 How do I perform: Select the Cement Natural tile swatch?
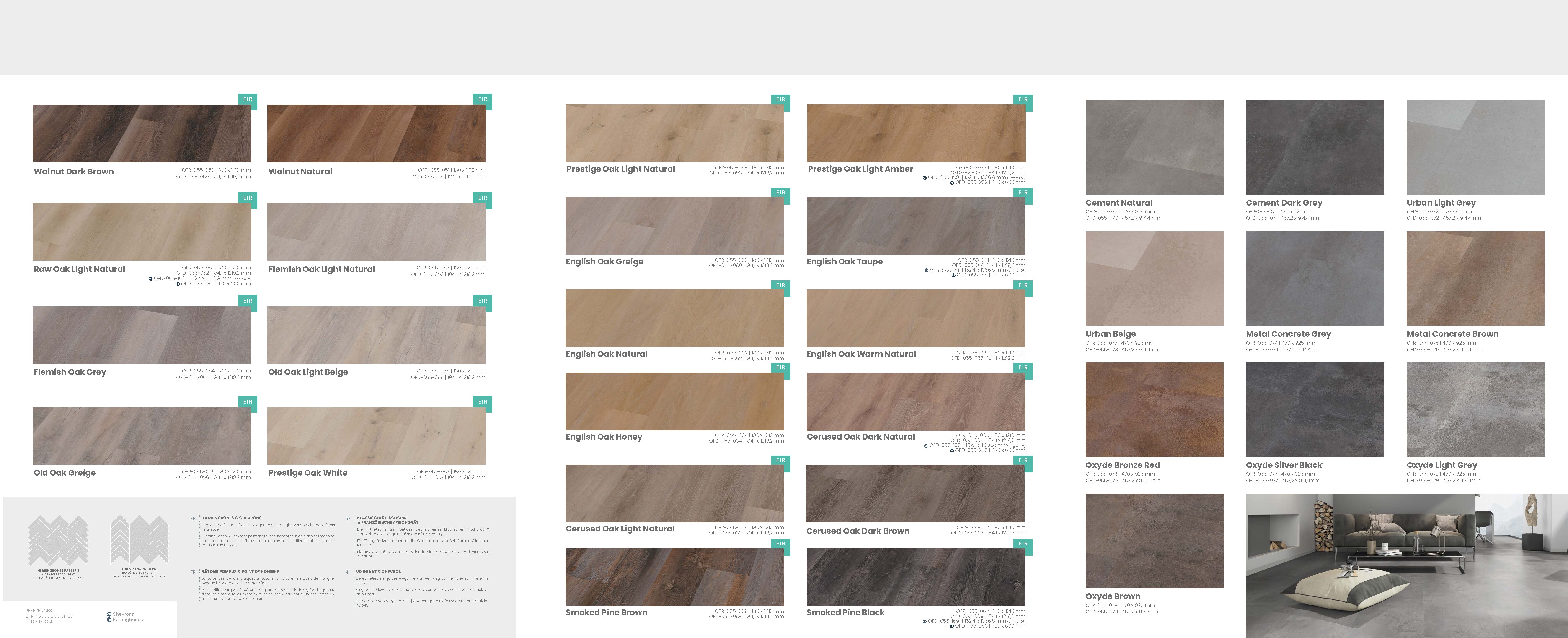1154,147
